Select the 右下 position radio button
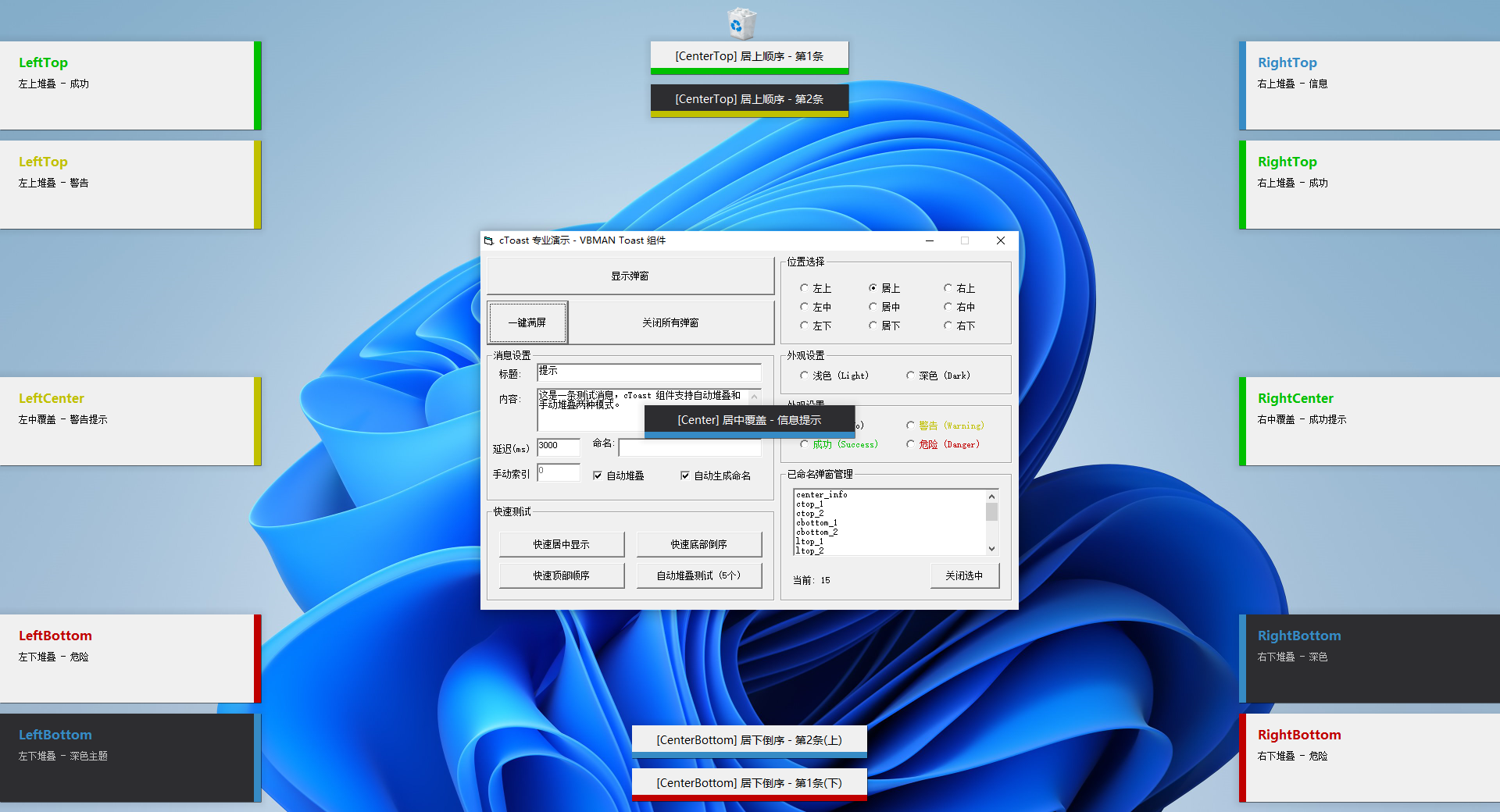The height and width of the screenshot is (812, 1500). (948, 326)
